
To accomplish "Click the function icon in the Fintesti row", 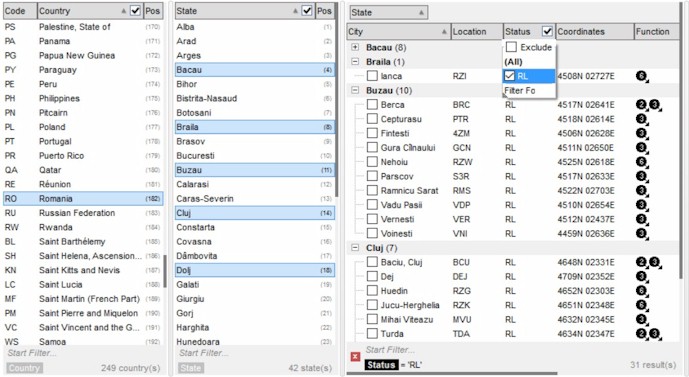I will click(x=641, y=134).
